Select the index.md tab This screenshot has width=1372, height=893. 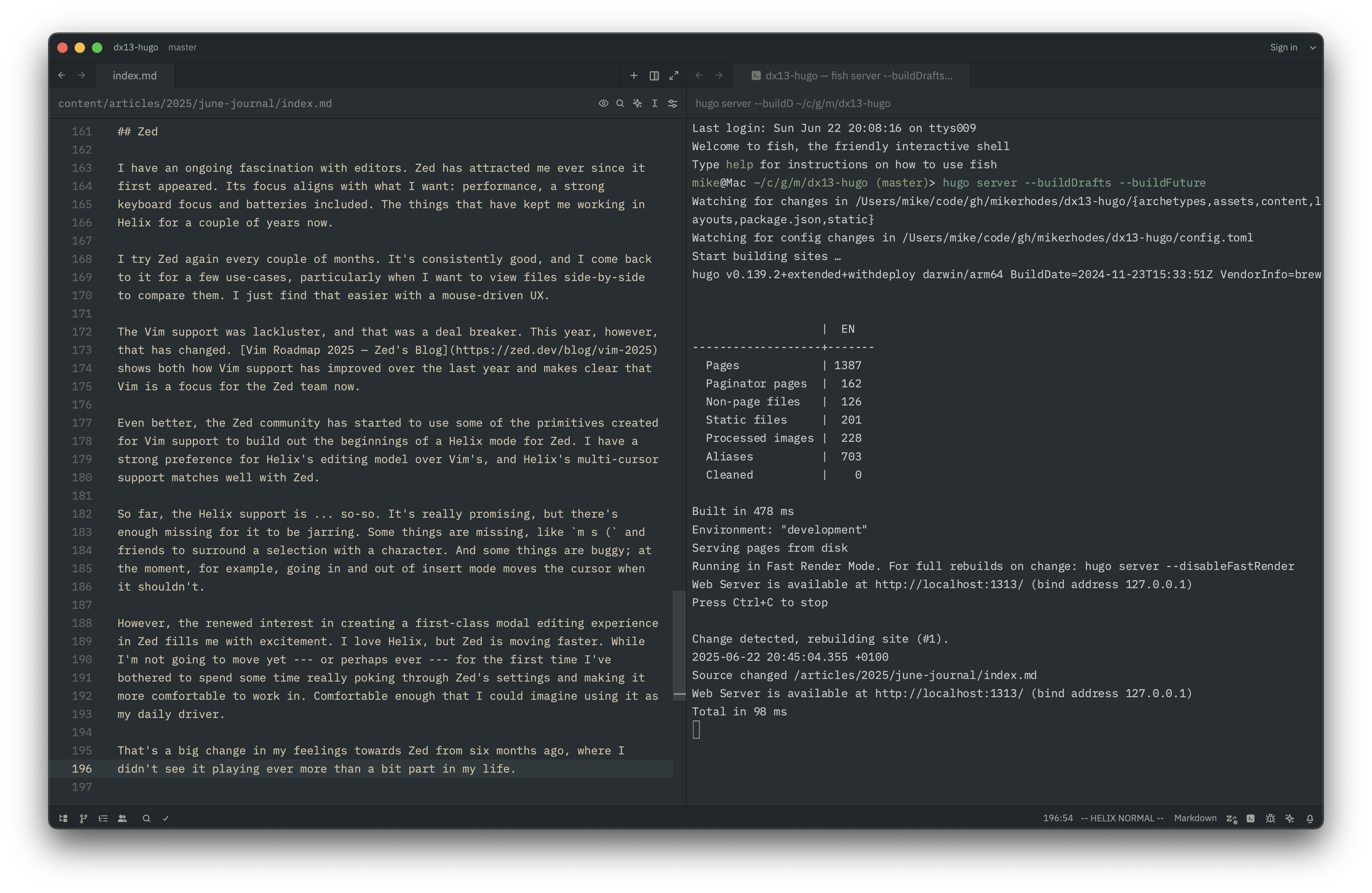(x=134, y=75)
